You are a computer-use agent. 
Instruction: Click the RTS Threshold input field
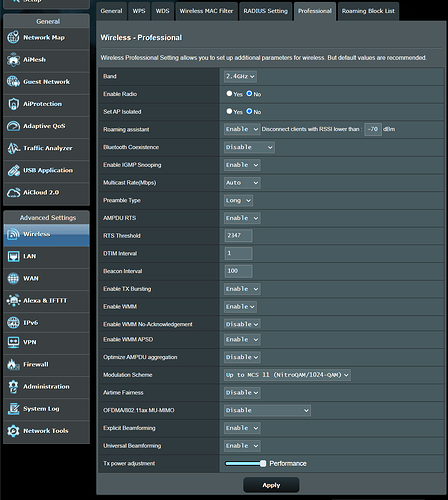(x=238, y=235)
